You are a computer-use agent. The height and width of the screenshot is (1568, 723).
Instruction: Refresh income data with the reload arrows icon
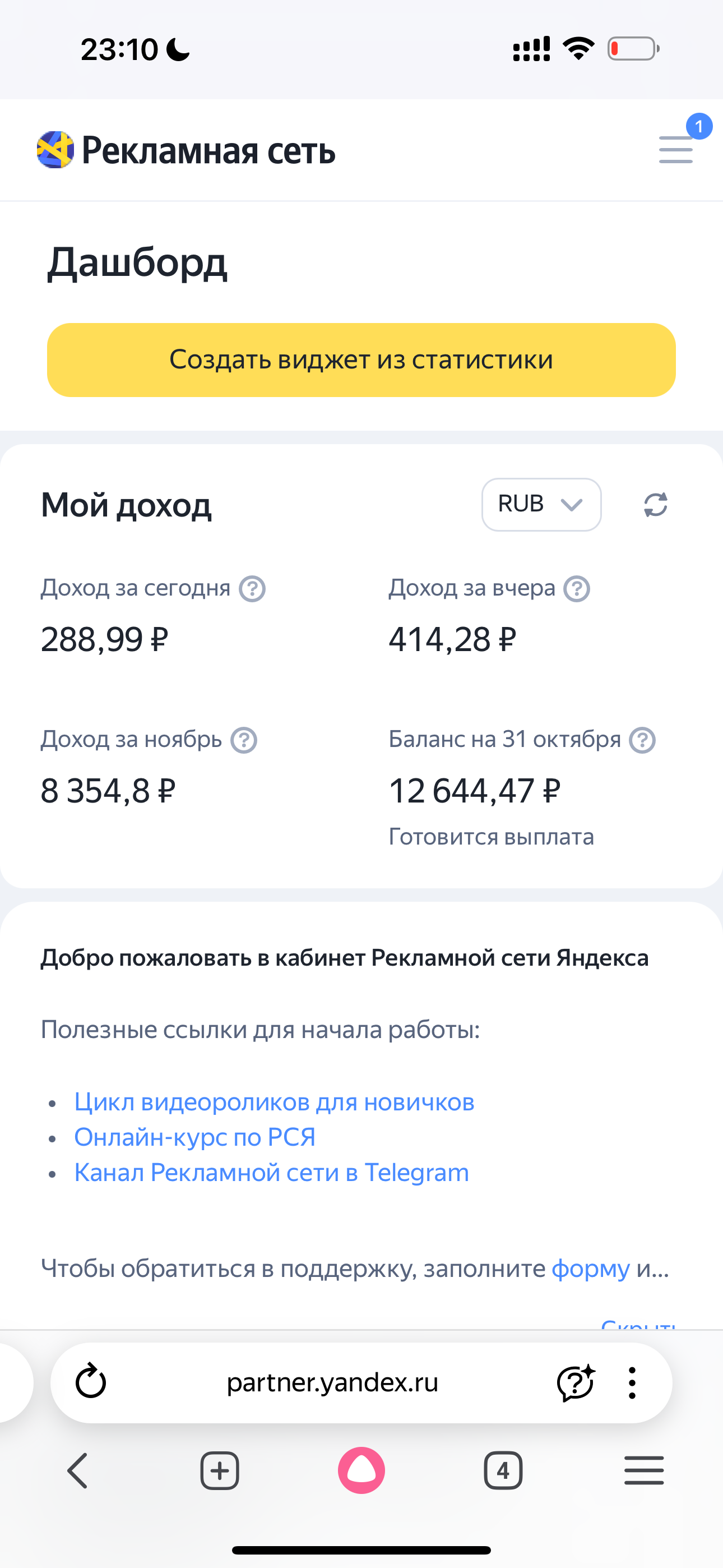[x=655, y=505]
